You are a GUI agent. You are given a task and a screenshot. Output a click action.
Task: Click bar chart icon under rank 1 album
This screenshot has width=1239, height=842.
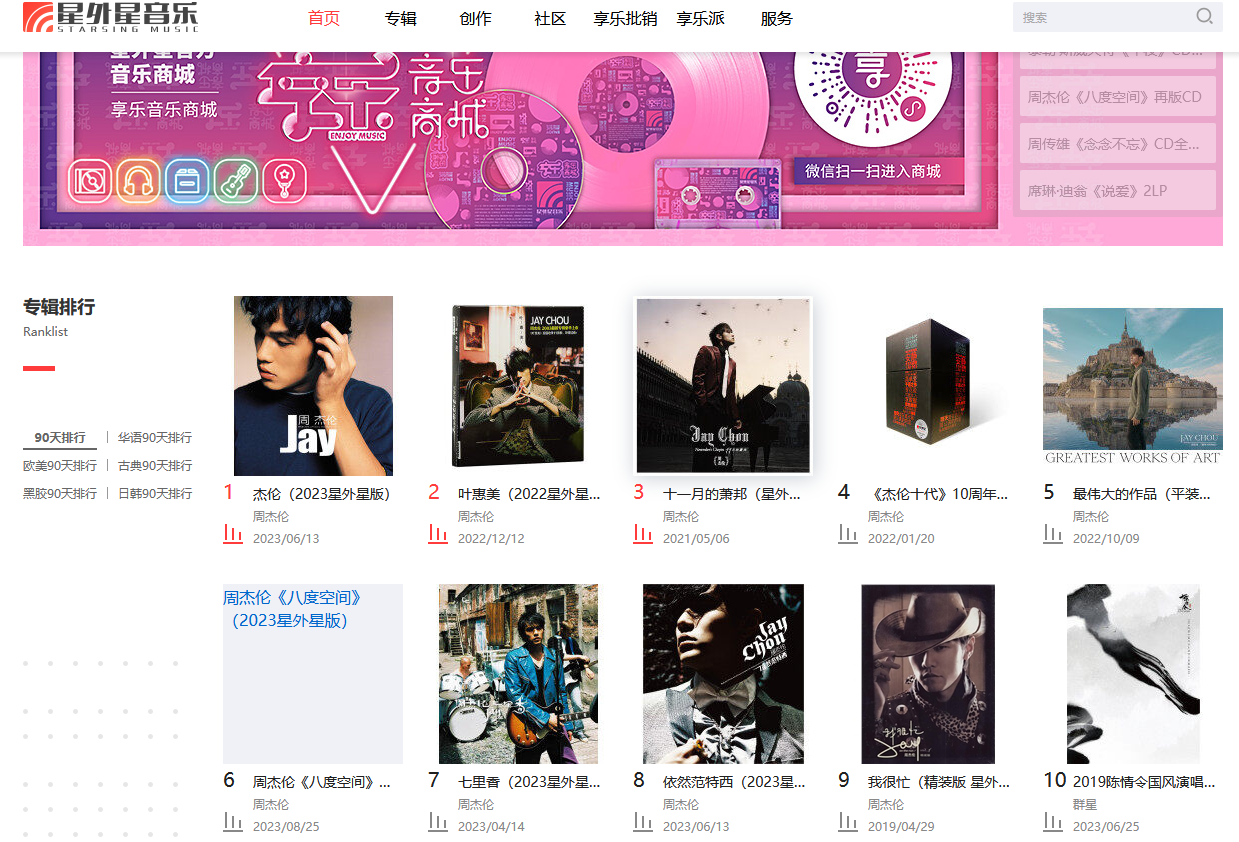coord(233,534)
